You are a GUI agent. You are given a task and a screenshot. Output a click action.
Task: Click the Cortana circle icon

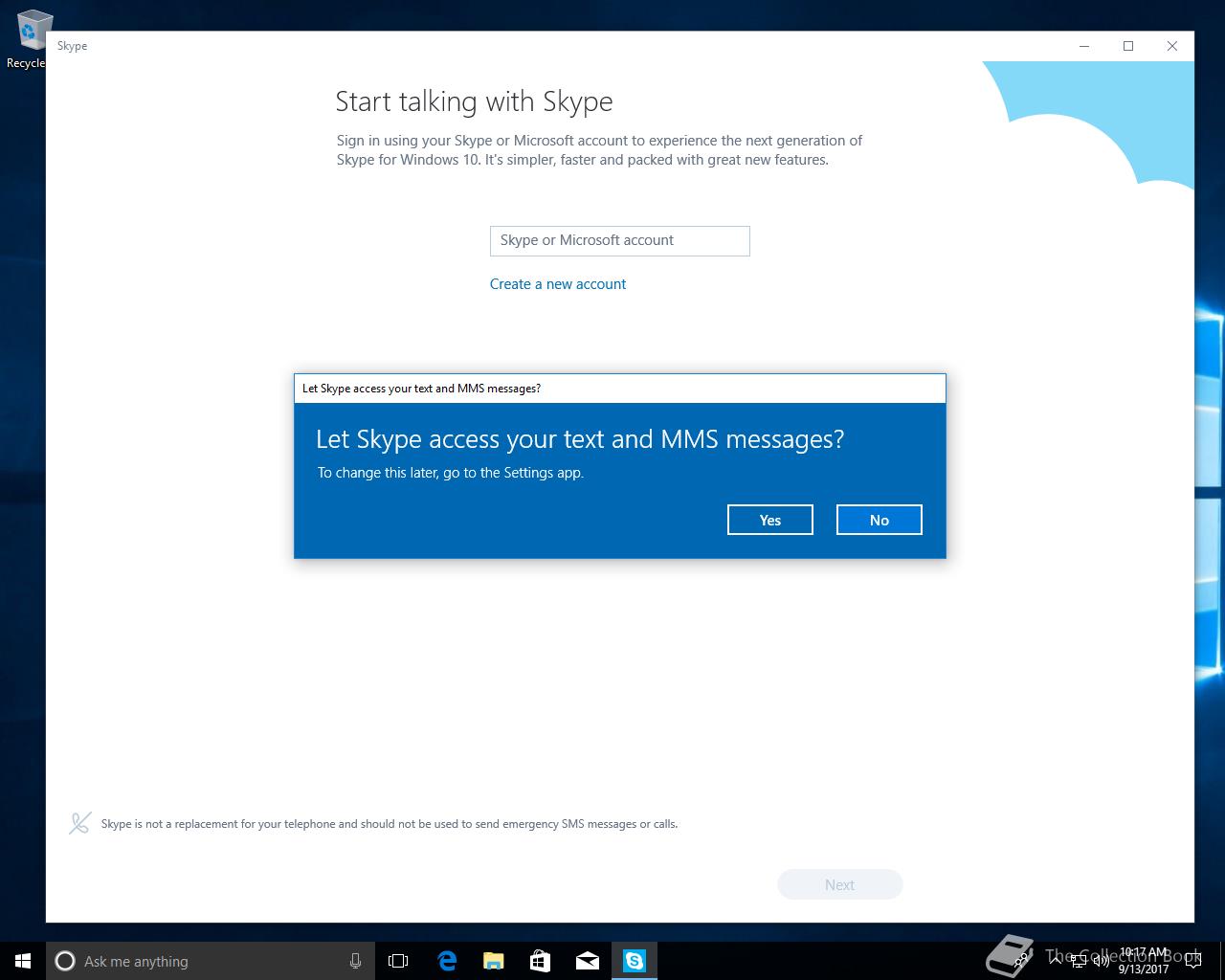[x=65, y=961]
